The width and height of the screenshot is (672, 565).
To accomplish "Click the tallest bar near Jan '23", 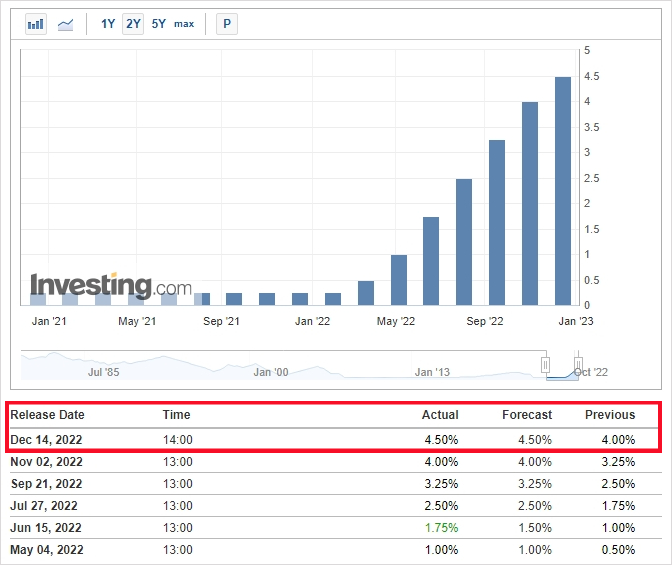I will (x=563, y=191).
